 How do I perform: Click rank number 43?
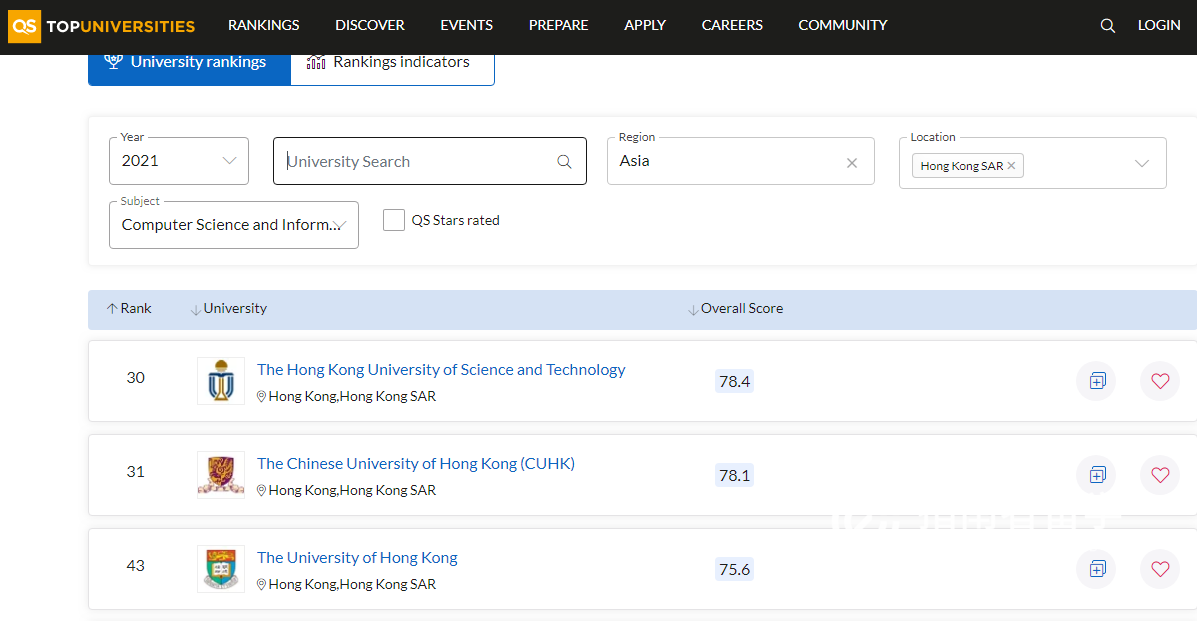(x=136, y=566)
